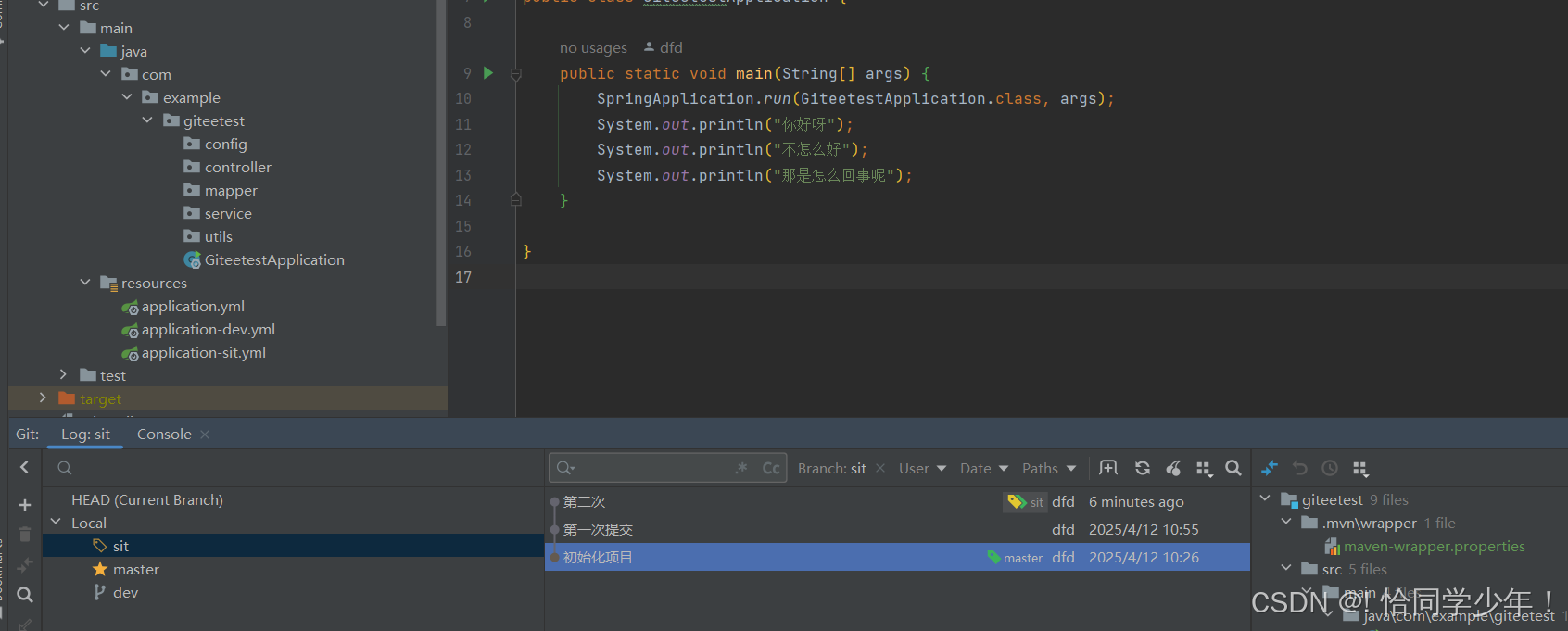Click the maven-wrapper.properties file icon

coord(1332,547)
